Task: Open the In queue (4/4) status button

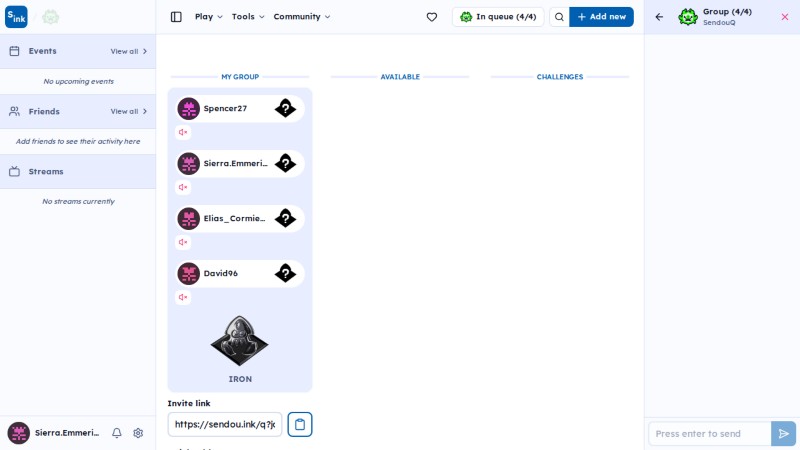Action: (x=498, y=17)
